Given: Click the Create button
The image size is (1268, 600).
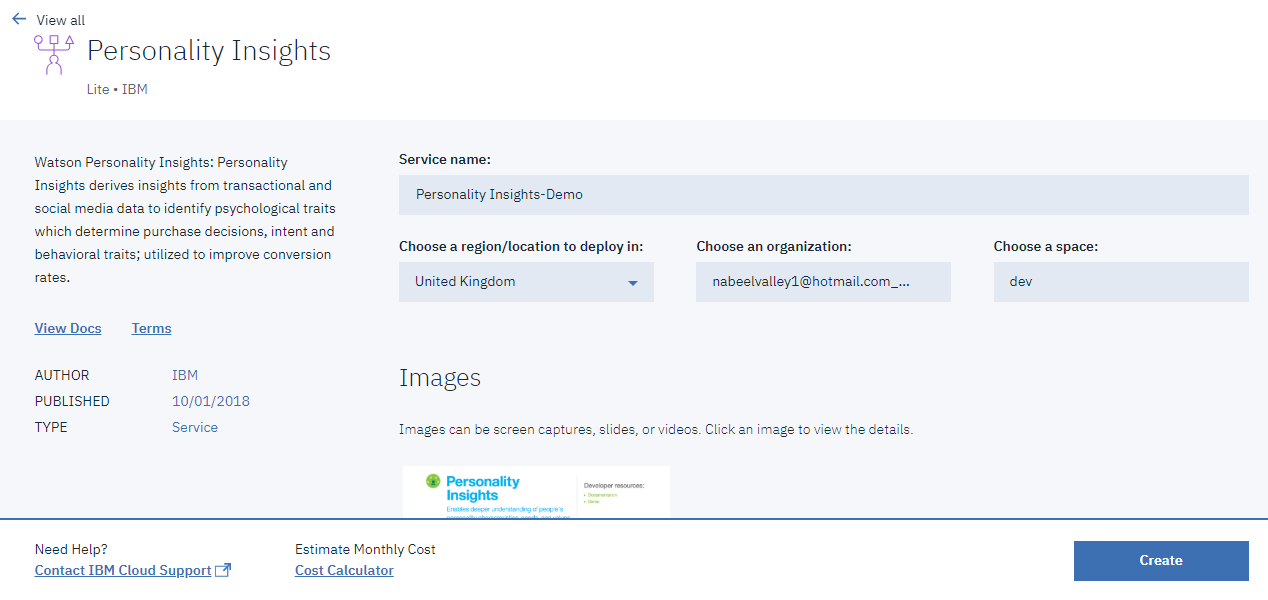Looking at the screenshot, I should (1160, 561).
